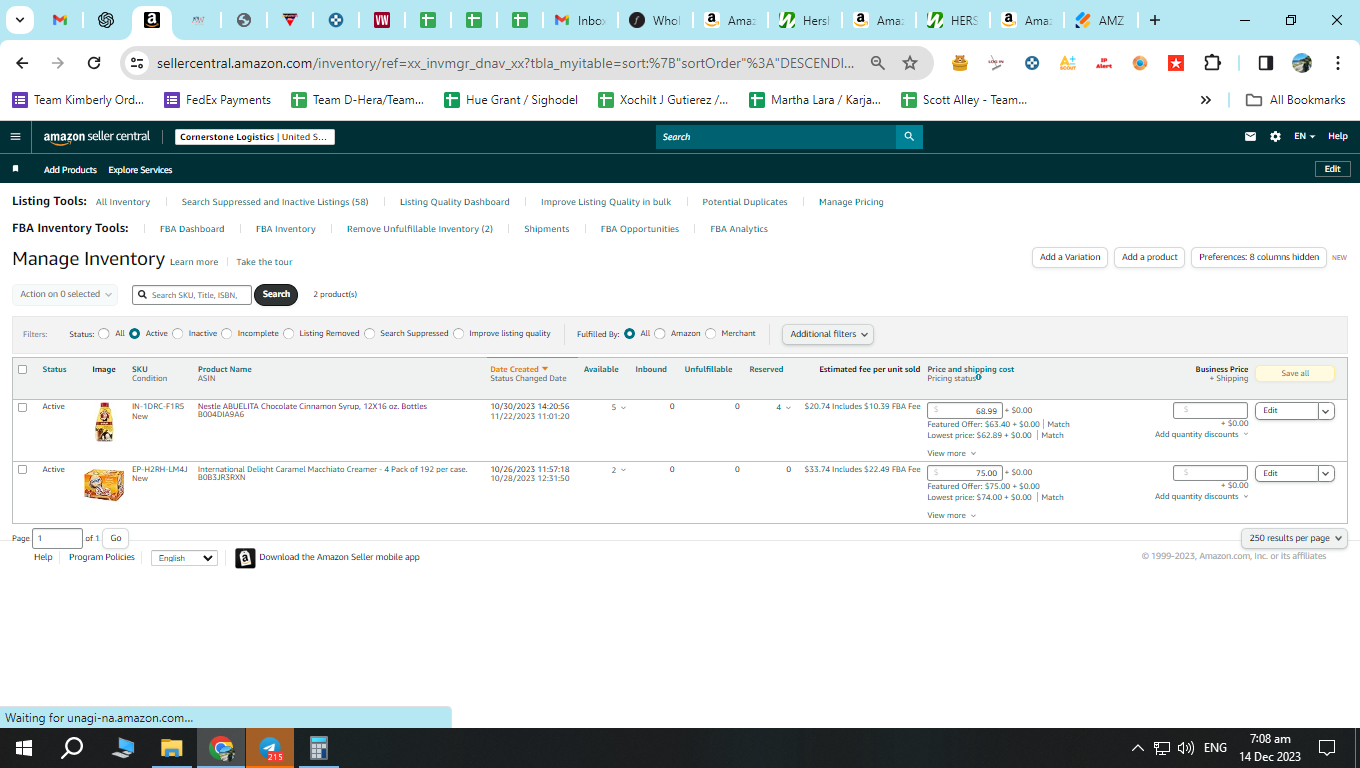Image resolution: width=1360 pixels, height=768 pixels.
Task: Open File Explorer from the taskbar
Action: [172, 748]
